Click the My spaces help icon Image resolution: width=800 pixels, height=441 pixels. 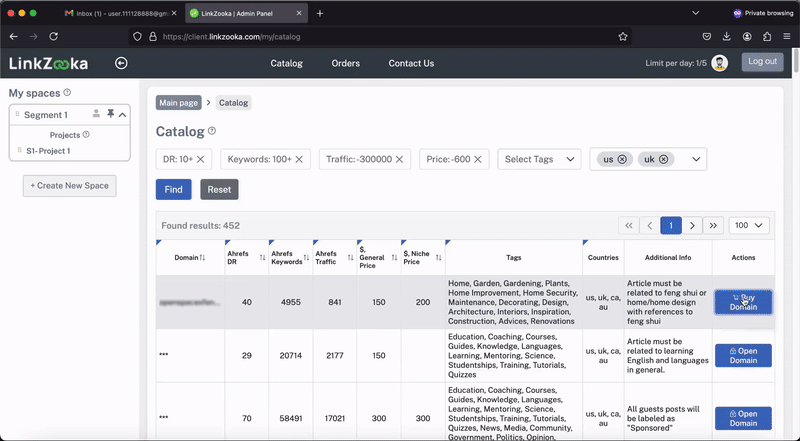coord(67,92)
